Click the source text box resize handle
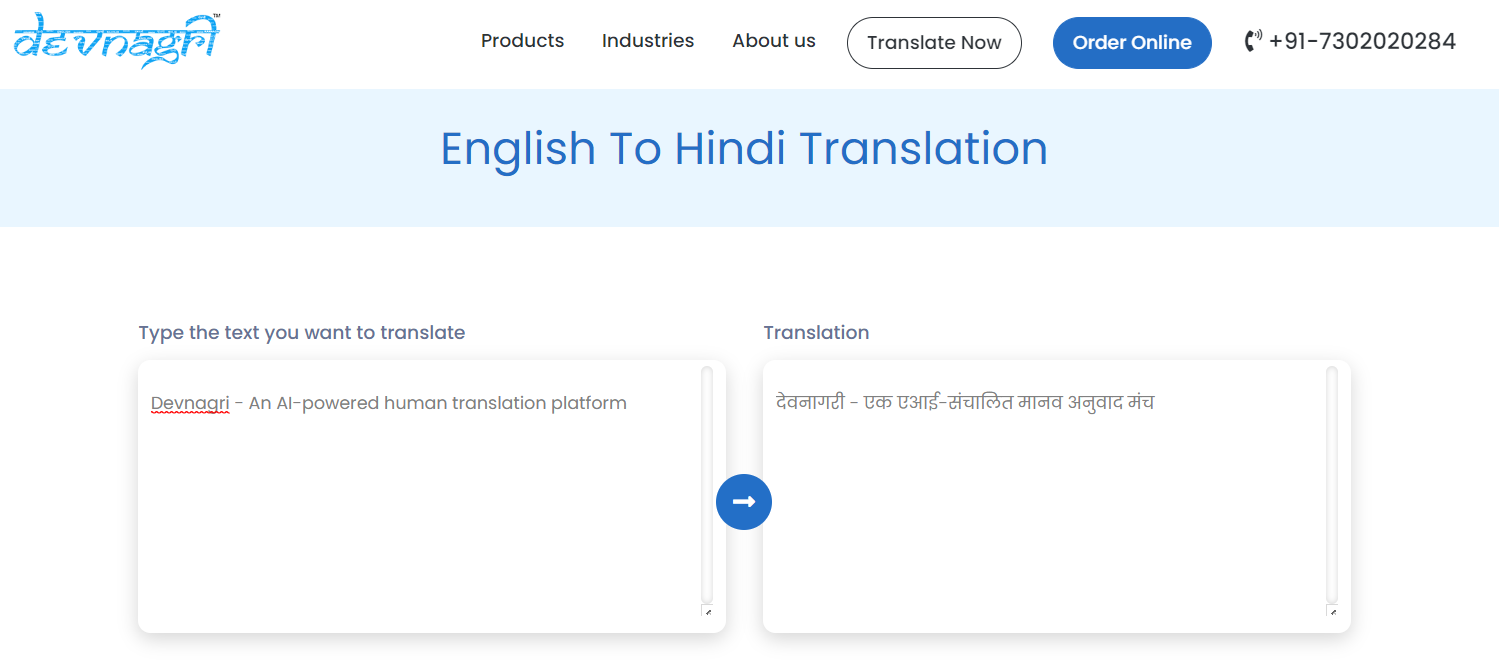Screen dimensions: 1499x660 [707, 611]
